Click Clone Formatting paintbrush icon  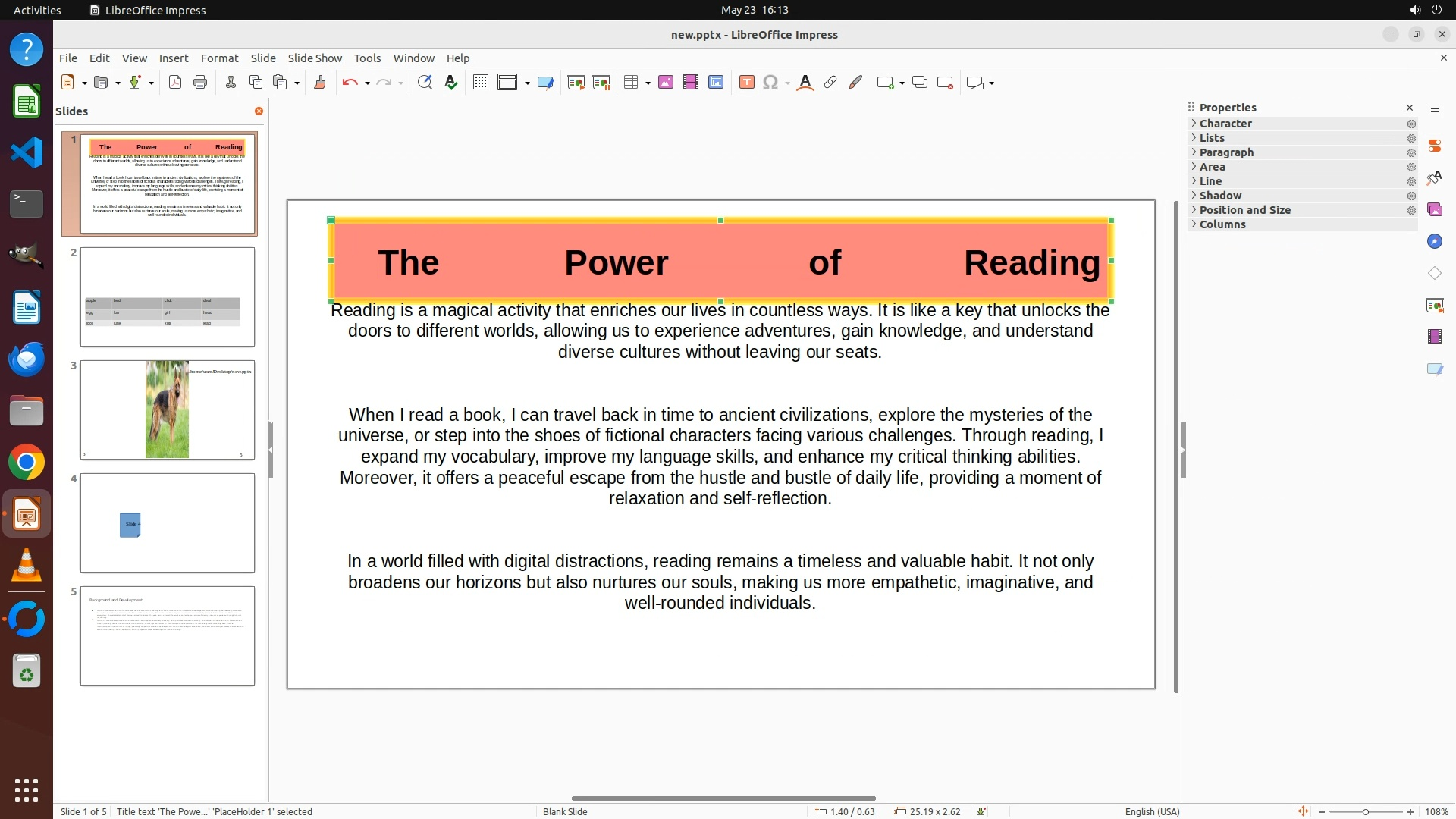point(320,83)
